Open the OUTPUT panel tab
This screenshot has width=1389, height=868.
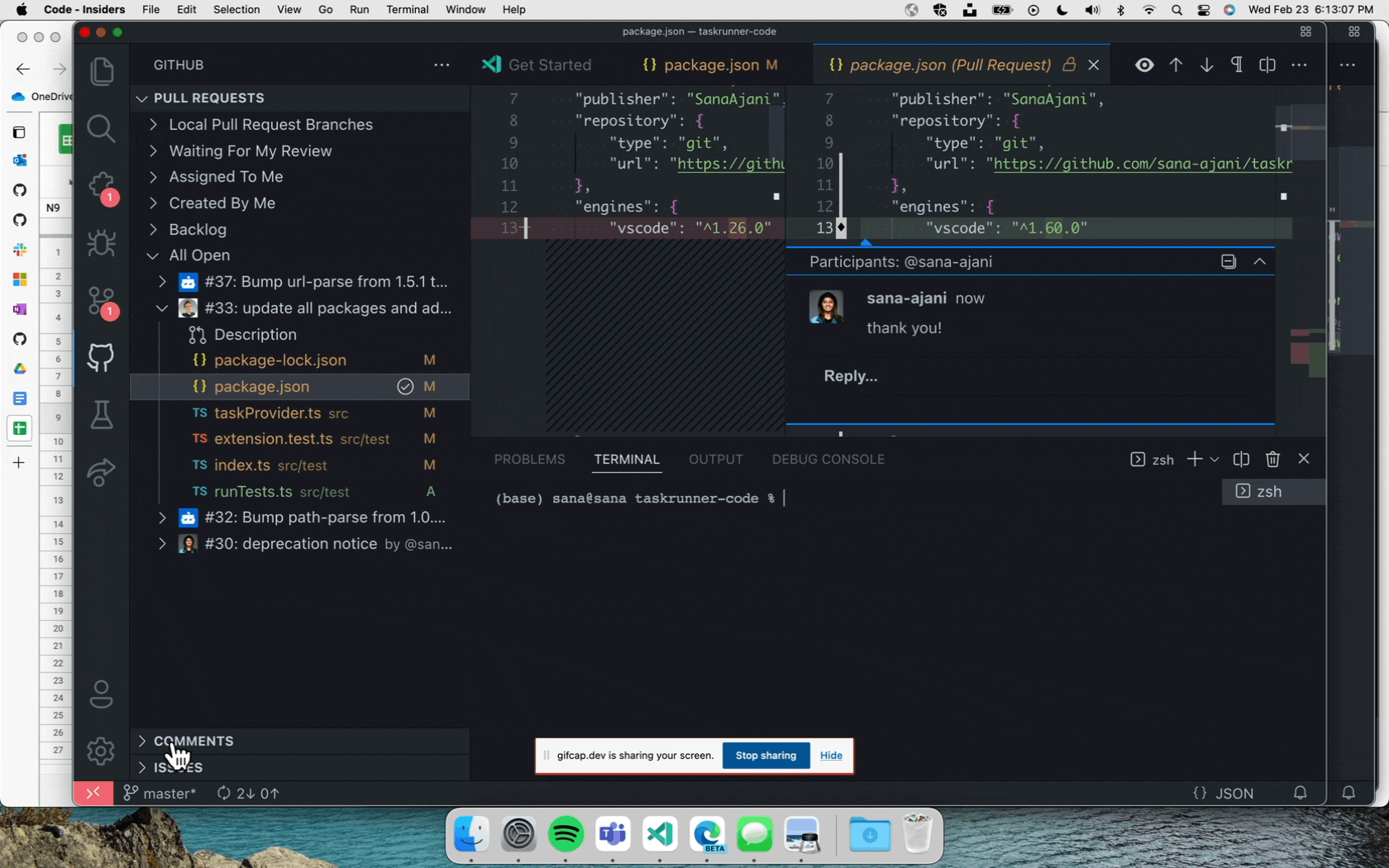tap(715, 460)
